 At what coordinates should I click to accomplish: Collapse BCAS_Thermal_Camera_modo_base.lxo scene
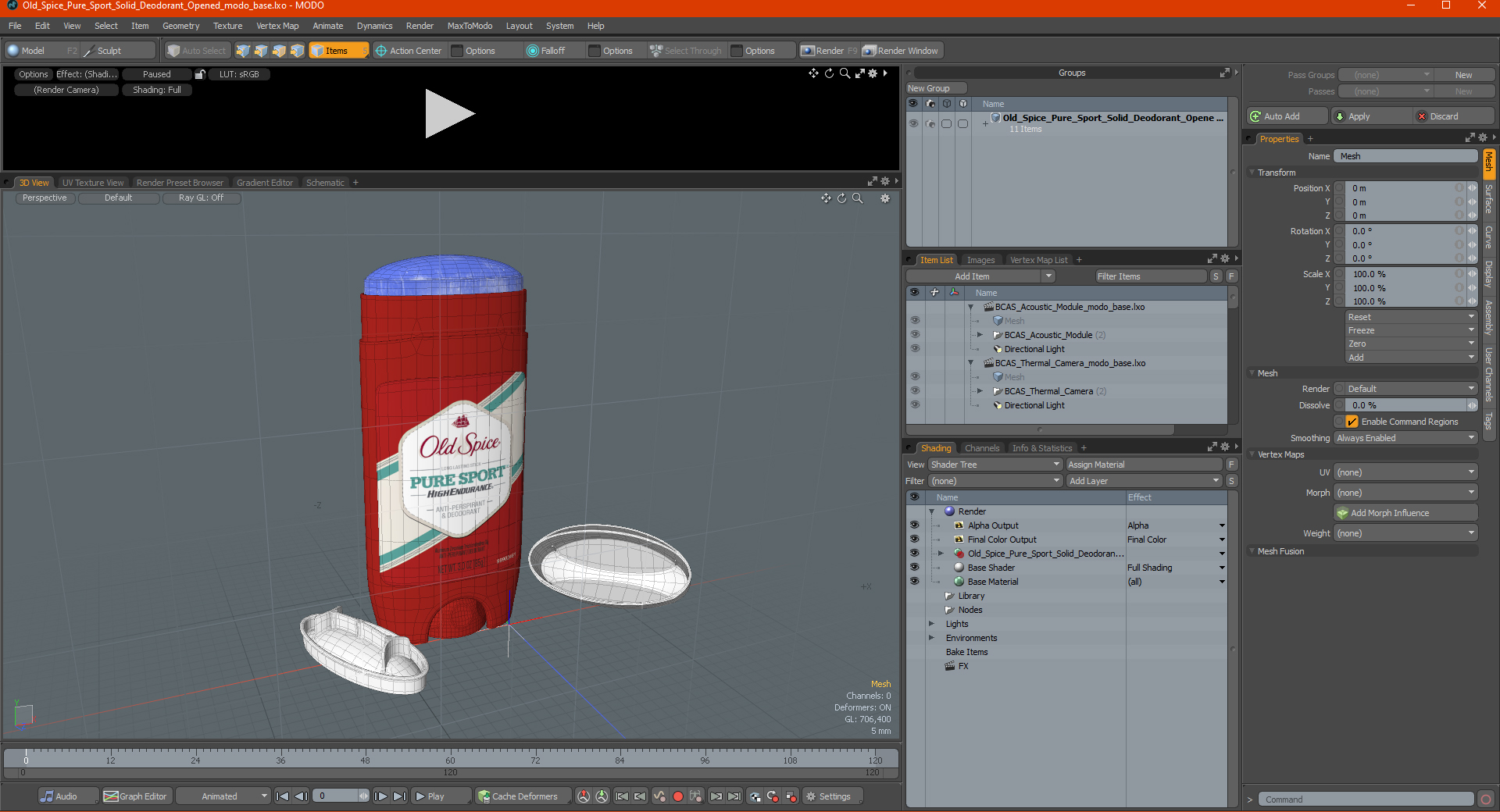pos(971,363)
